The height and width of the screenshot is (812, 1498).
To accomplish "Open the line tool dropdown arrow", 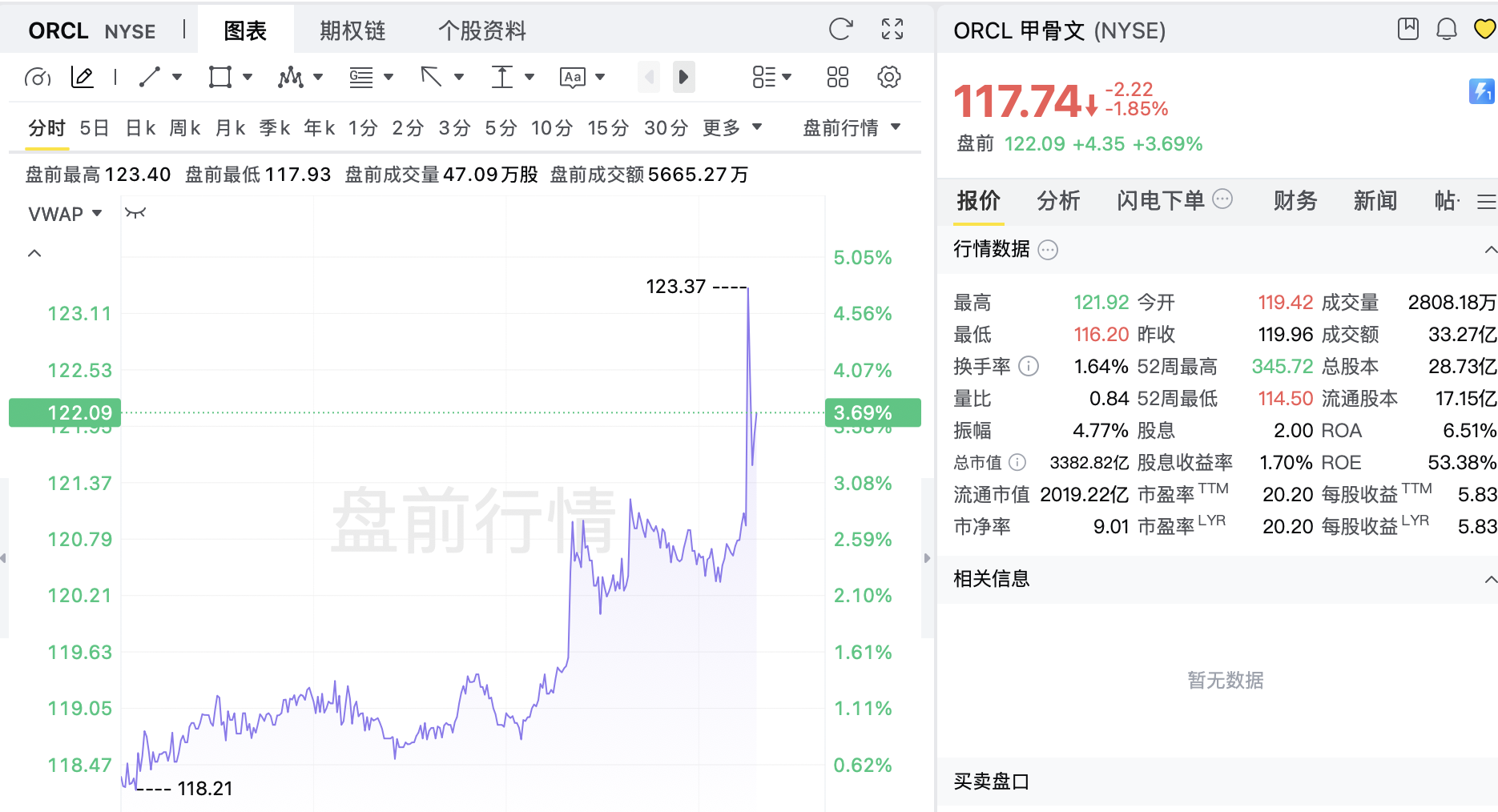I will [x=177, y=77].
